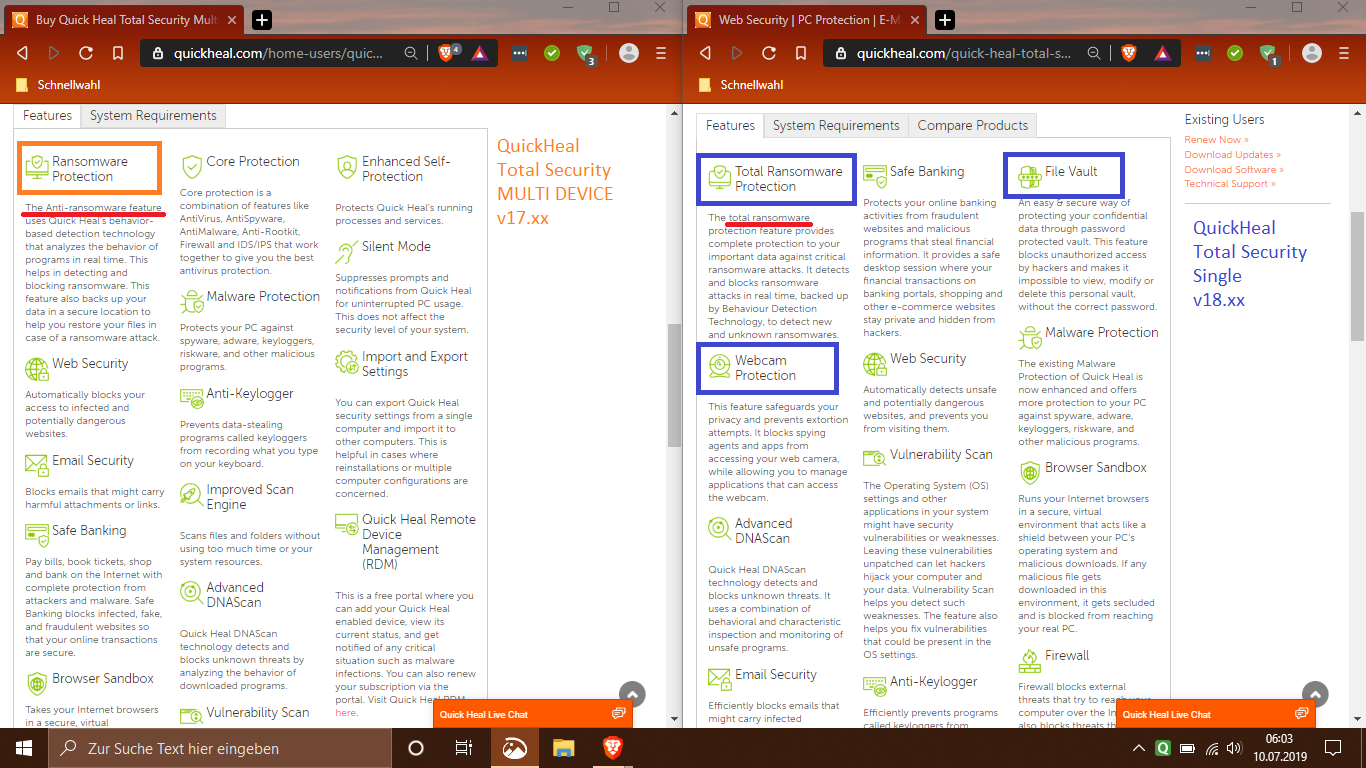Open the Download Software link

click(1234, 170)
